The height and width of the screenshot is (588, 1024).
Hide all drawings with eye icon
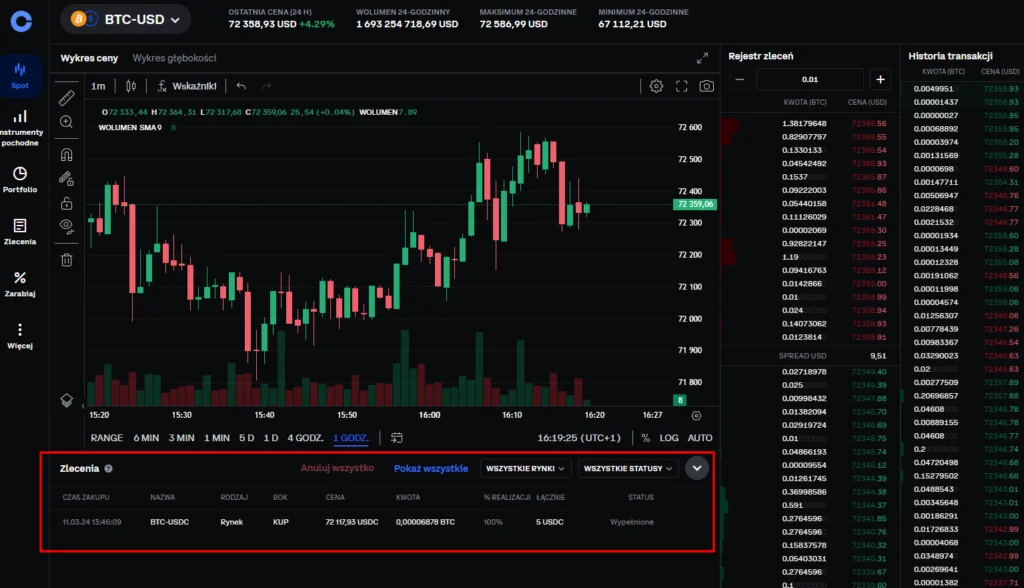tap(67, 227)
